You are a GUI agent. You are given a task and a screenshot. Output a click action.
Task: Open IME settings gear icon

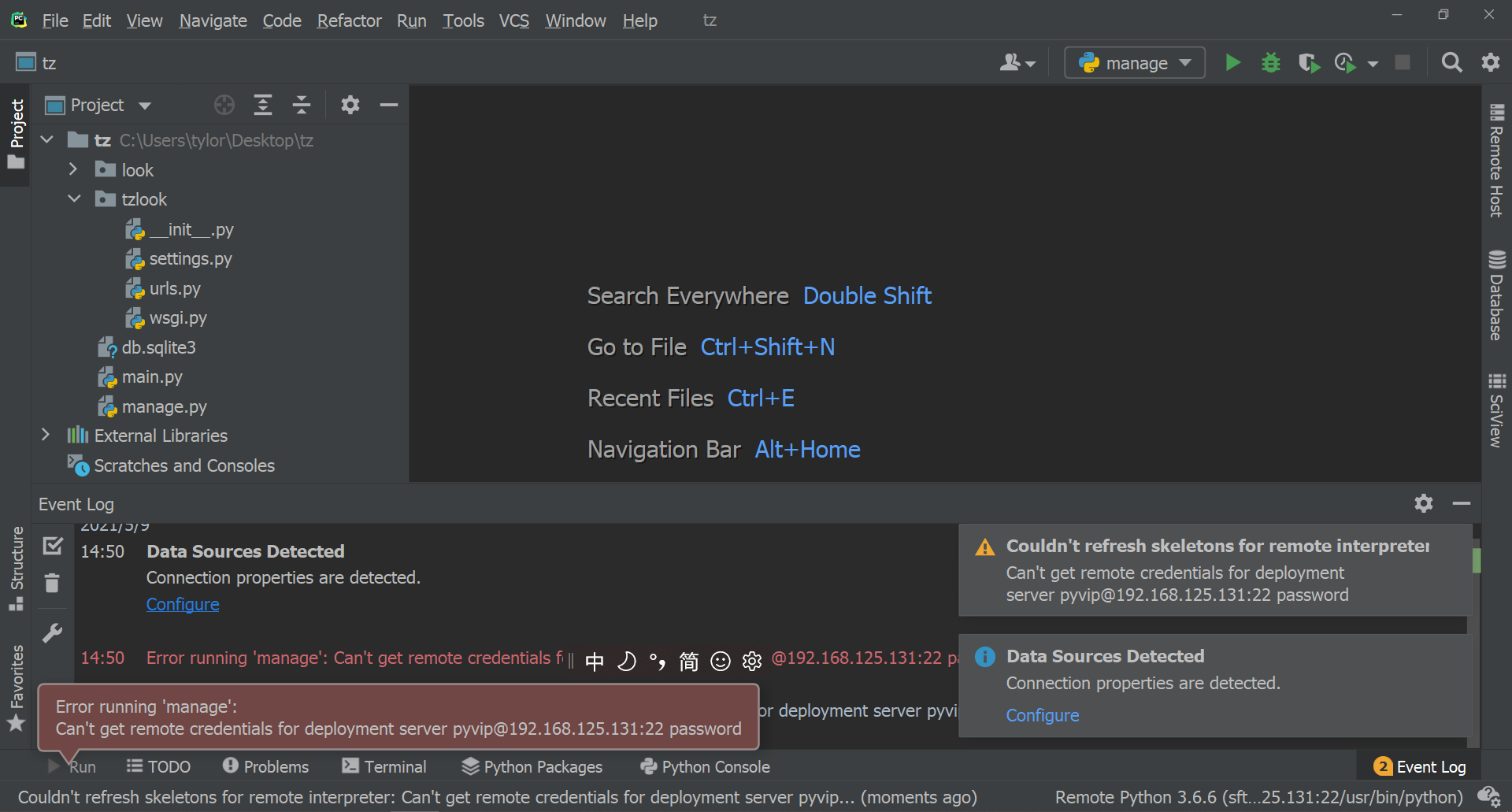click(x=752, y=662)
